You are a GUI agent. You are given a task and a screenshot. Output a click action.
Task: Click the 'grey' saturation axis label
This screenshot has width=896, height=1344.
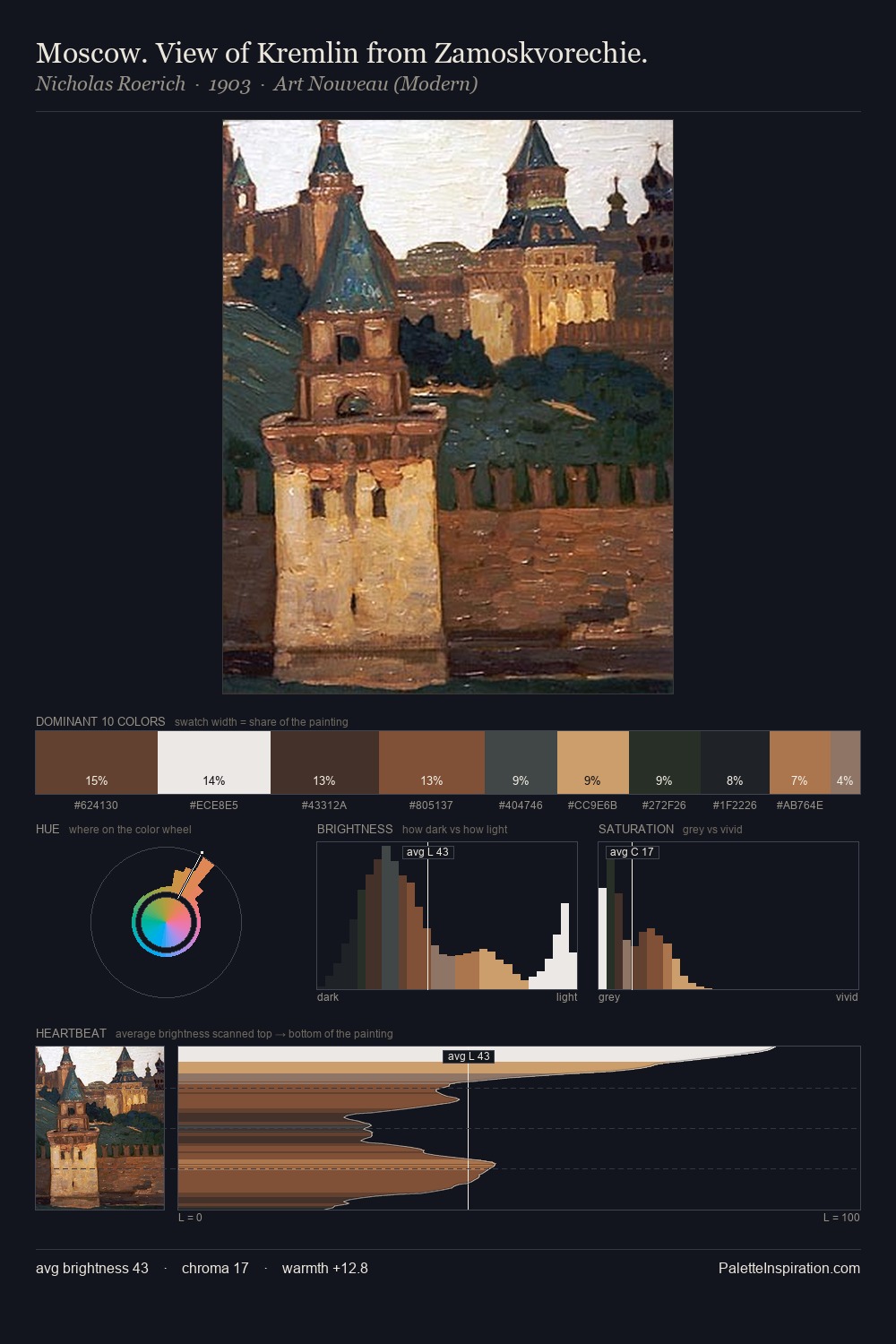609,997
